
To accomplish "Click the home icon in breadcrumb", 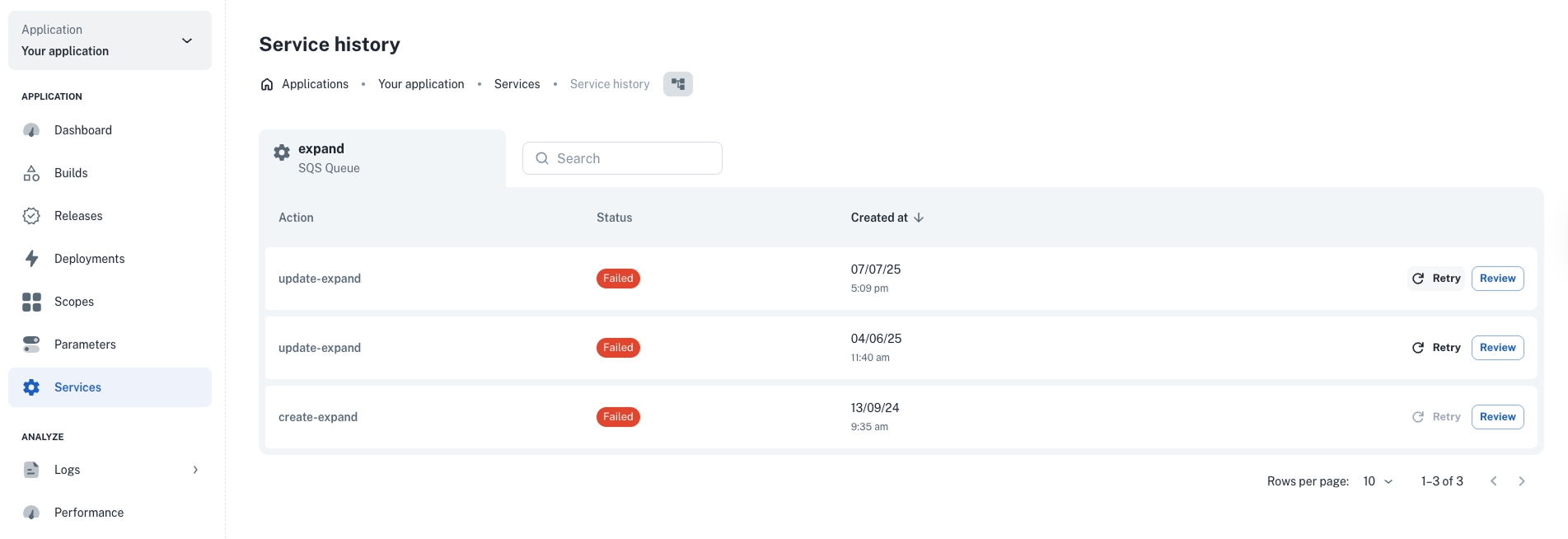I will tap(267, 84).
